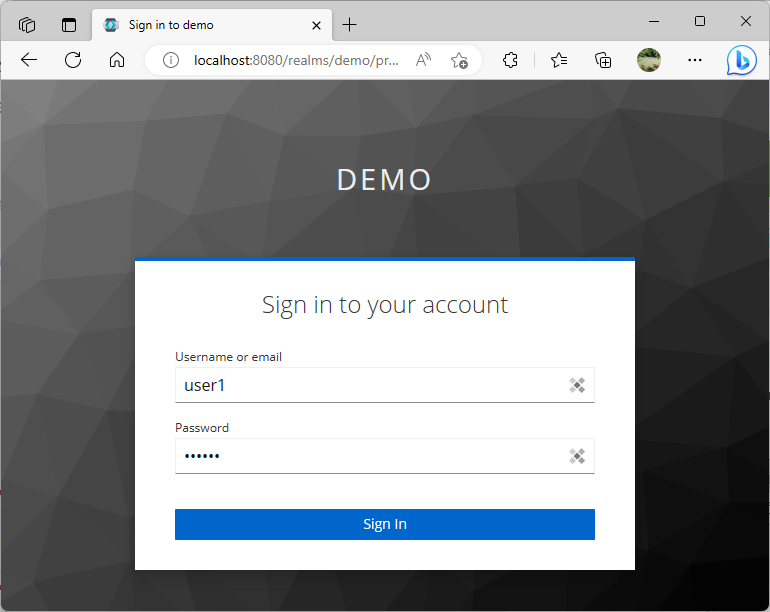Close the browser window

pyautogui.click(x=745, y=21)
